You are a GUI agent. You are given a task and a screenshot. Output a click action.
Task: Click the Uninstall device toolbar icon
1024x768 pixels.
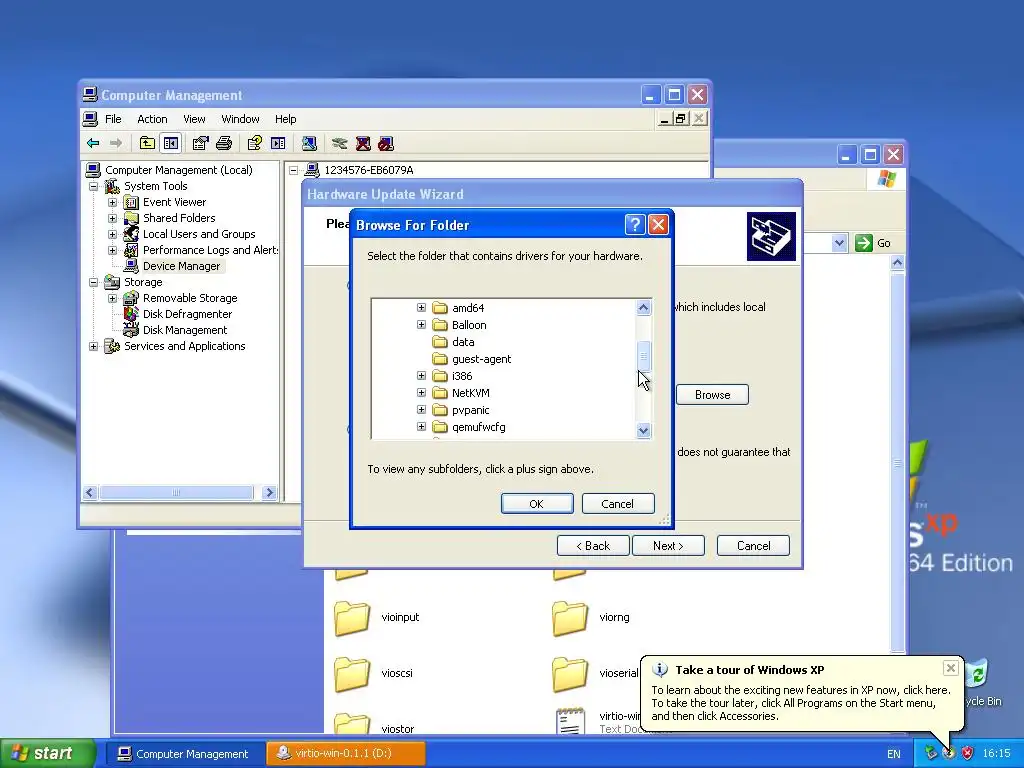pos(363,143)
